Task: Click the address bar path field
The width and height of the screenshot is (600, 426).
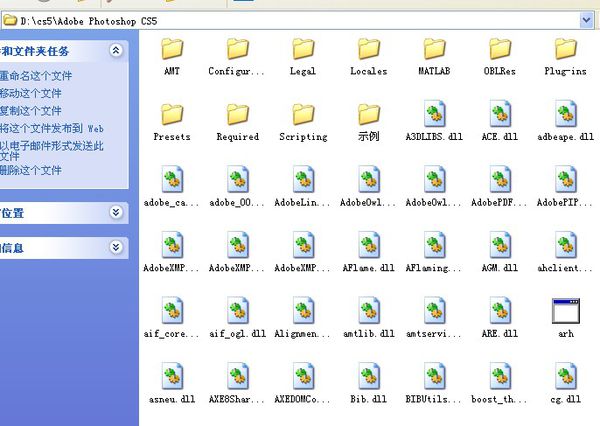Action: tap(300, 20)
